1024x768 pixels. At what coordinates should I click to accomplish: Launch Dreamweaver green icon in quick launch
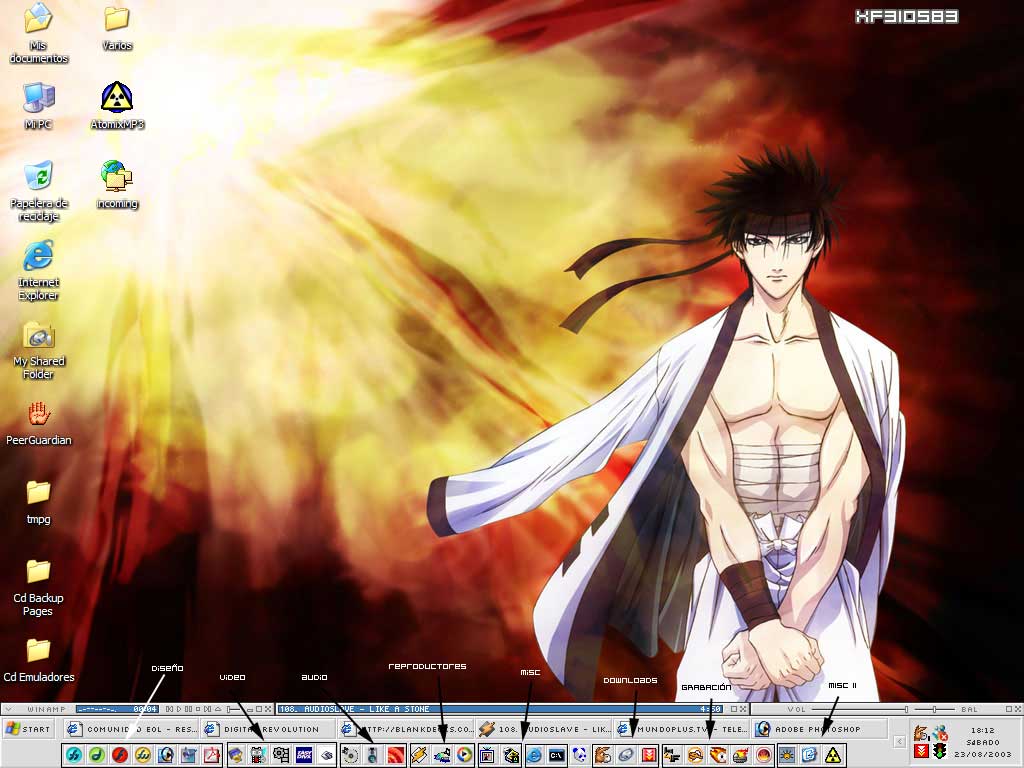[x=97, y=755]
